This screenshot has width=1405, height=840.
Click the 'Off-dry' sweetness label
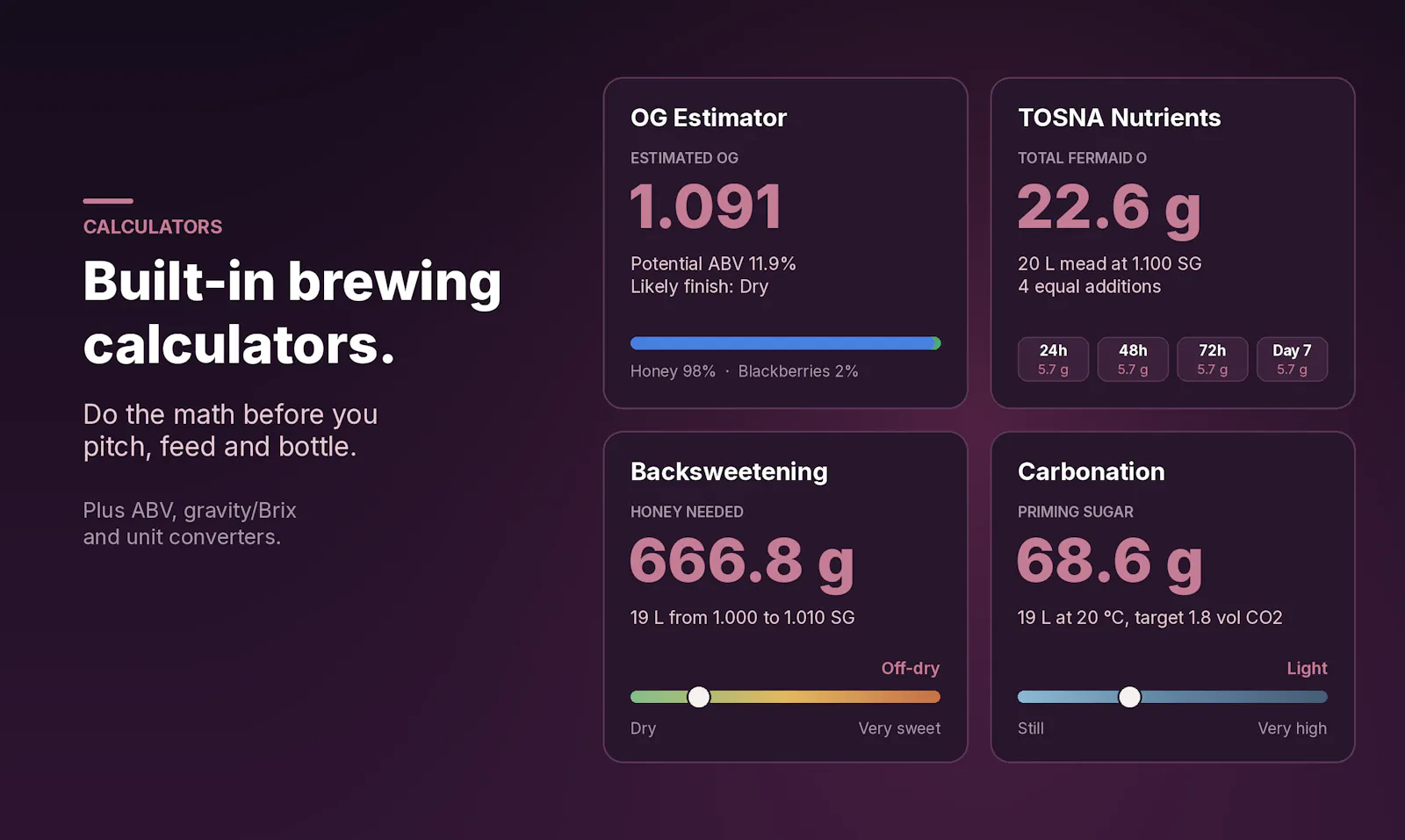(911, 668)
